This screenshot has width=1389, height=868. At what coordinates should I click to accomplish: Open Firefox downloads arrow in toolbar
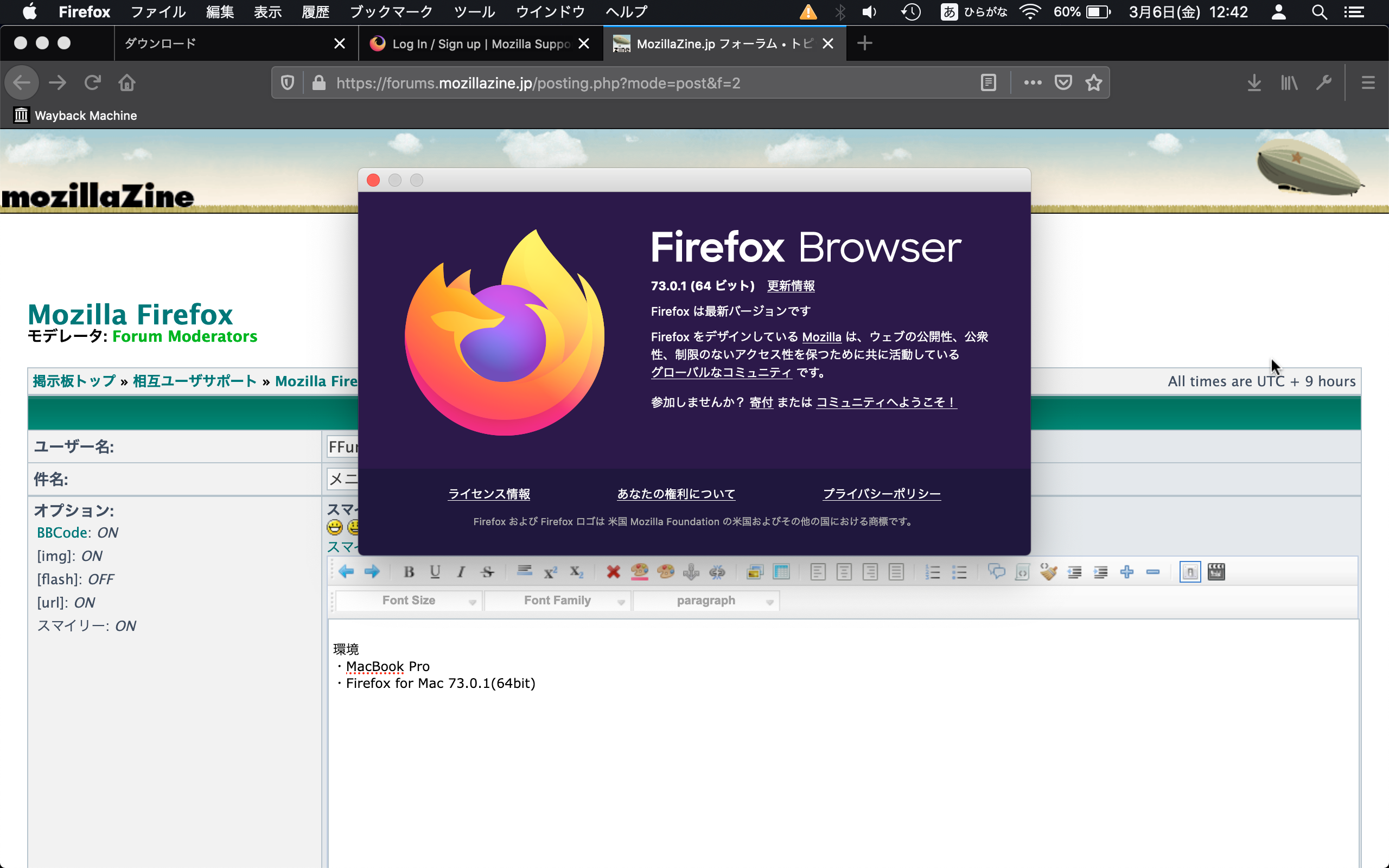[x=1254, y=82]
